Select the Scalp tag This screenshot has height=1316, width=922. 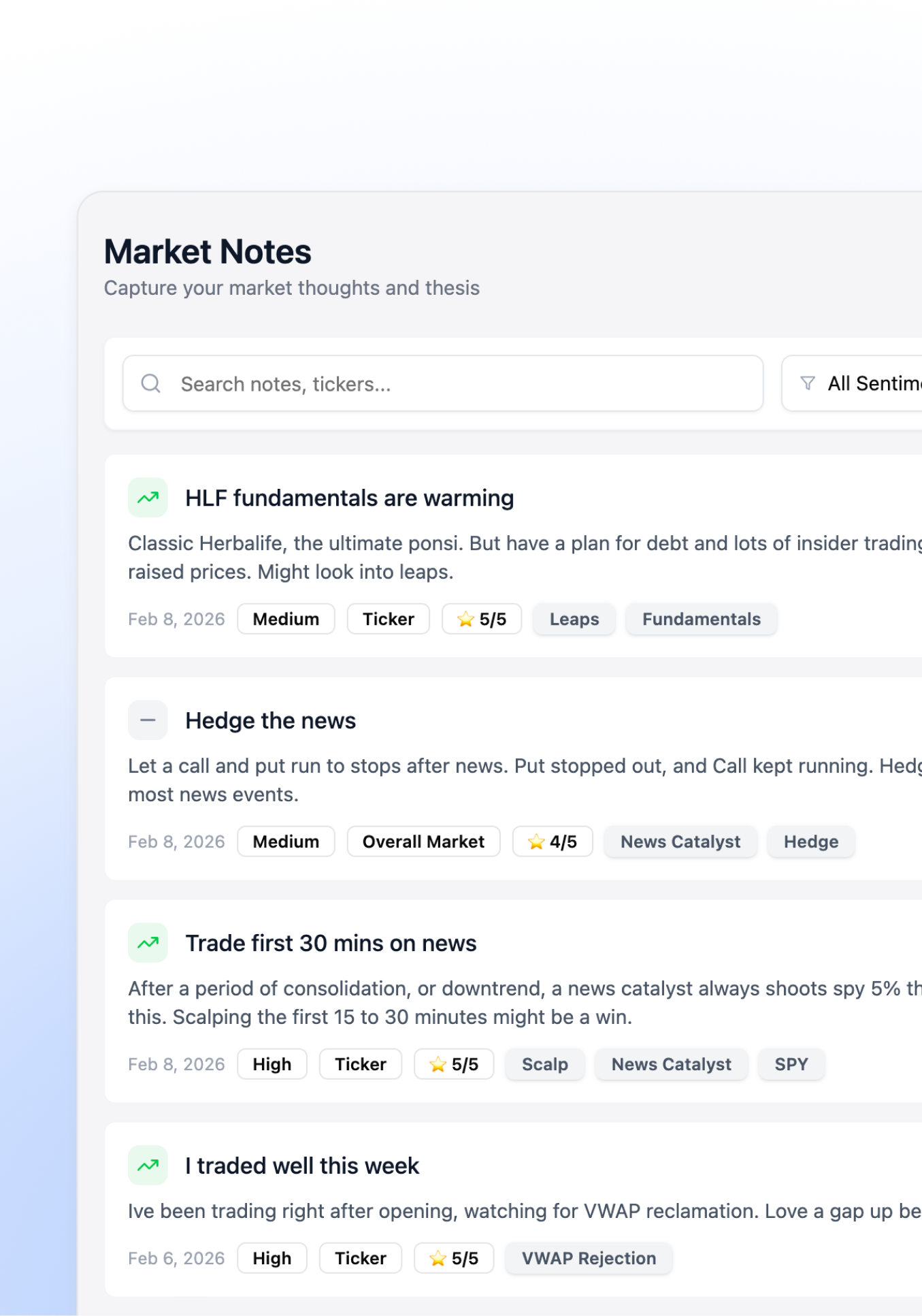544,1063
